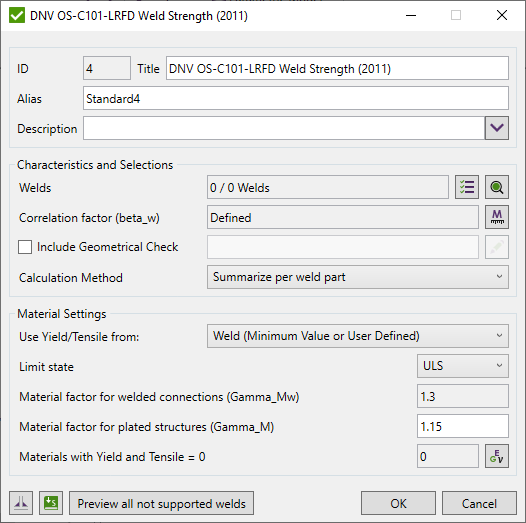The image size is (526, 523).
Task: Click the Yield and Tensile = 0 value field
Action: (448, 456)
